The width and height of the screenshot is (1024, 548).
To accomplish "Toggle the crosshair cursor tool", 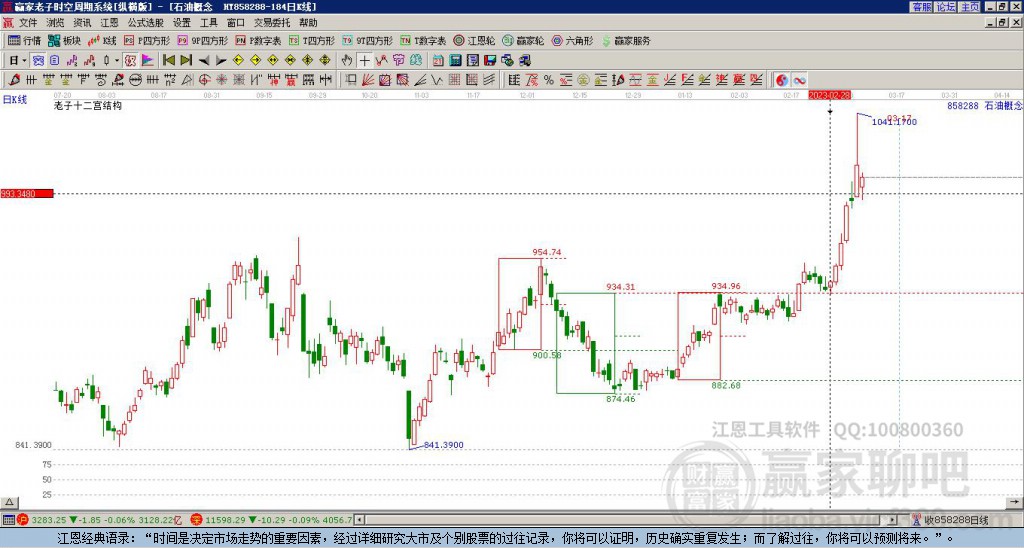I will pos(364,61).
